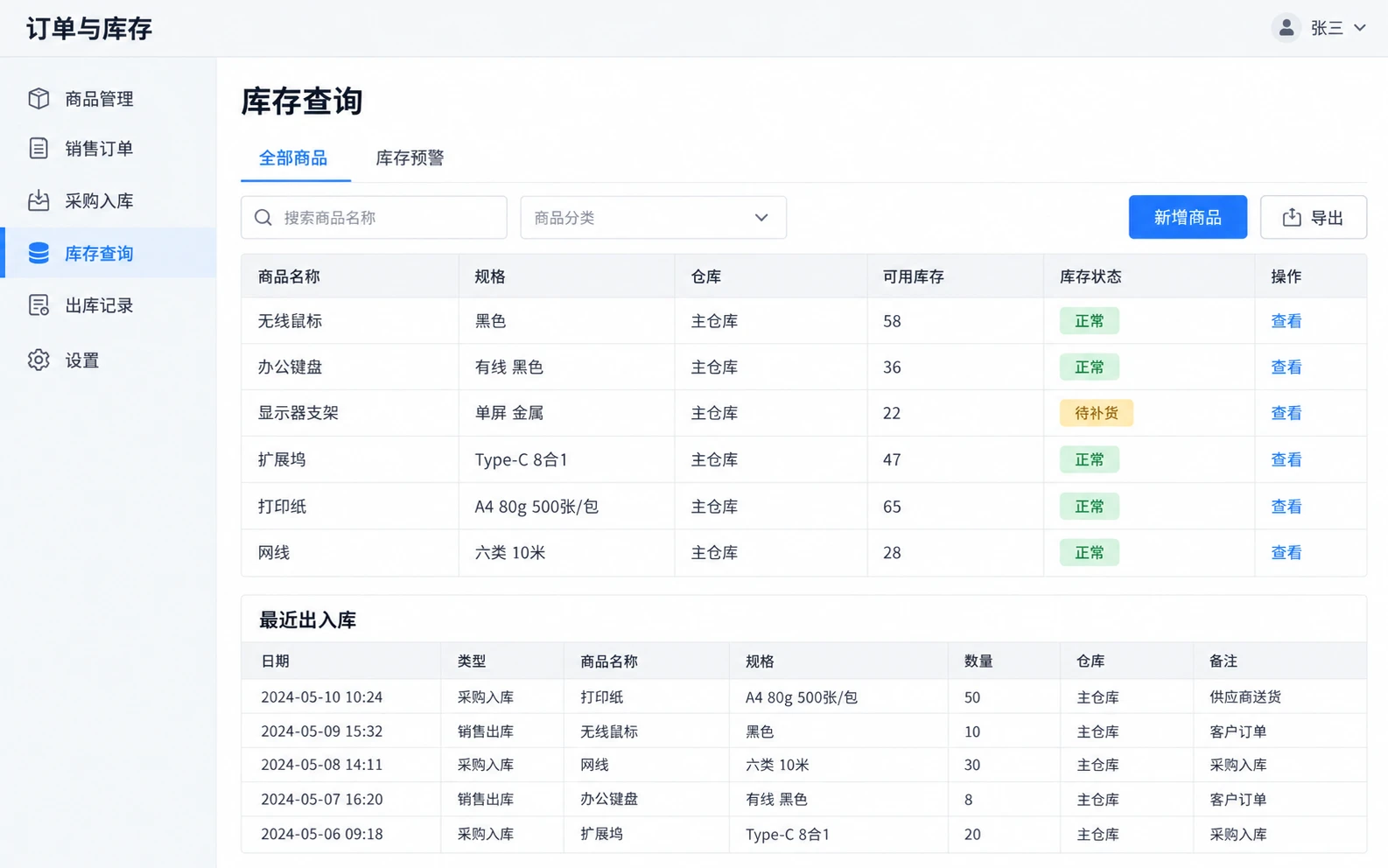Click the Type-C 8合1 spec in inventory table
Viewport: 1388px width, 868px height.
(x=521, y=459)
